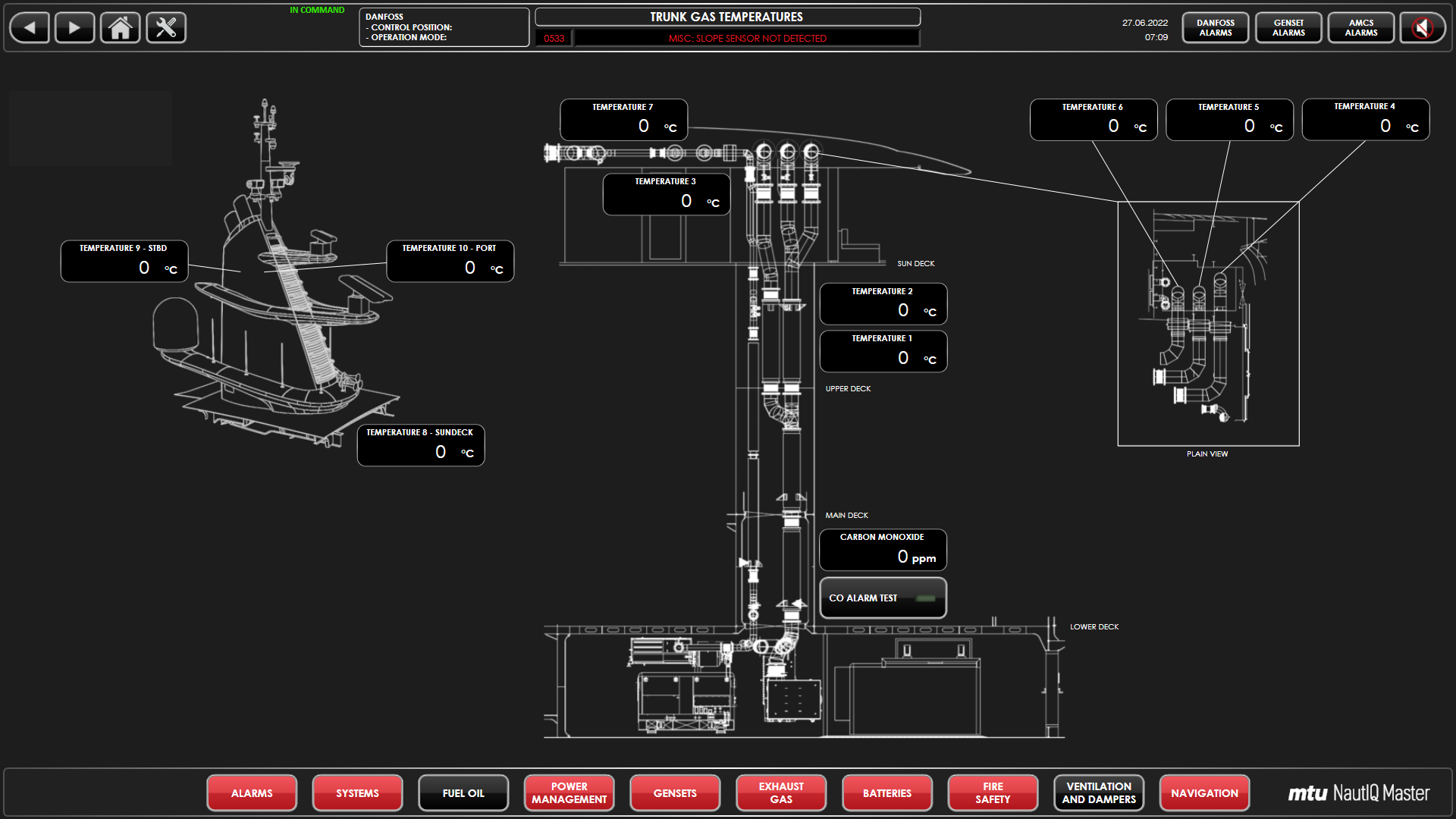The height and width of the screenshot is (819, 1456).
Task: Go forward with the right arrow icon
Action: [74, 28]
